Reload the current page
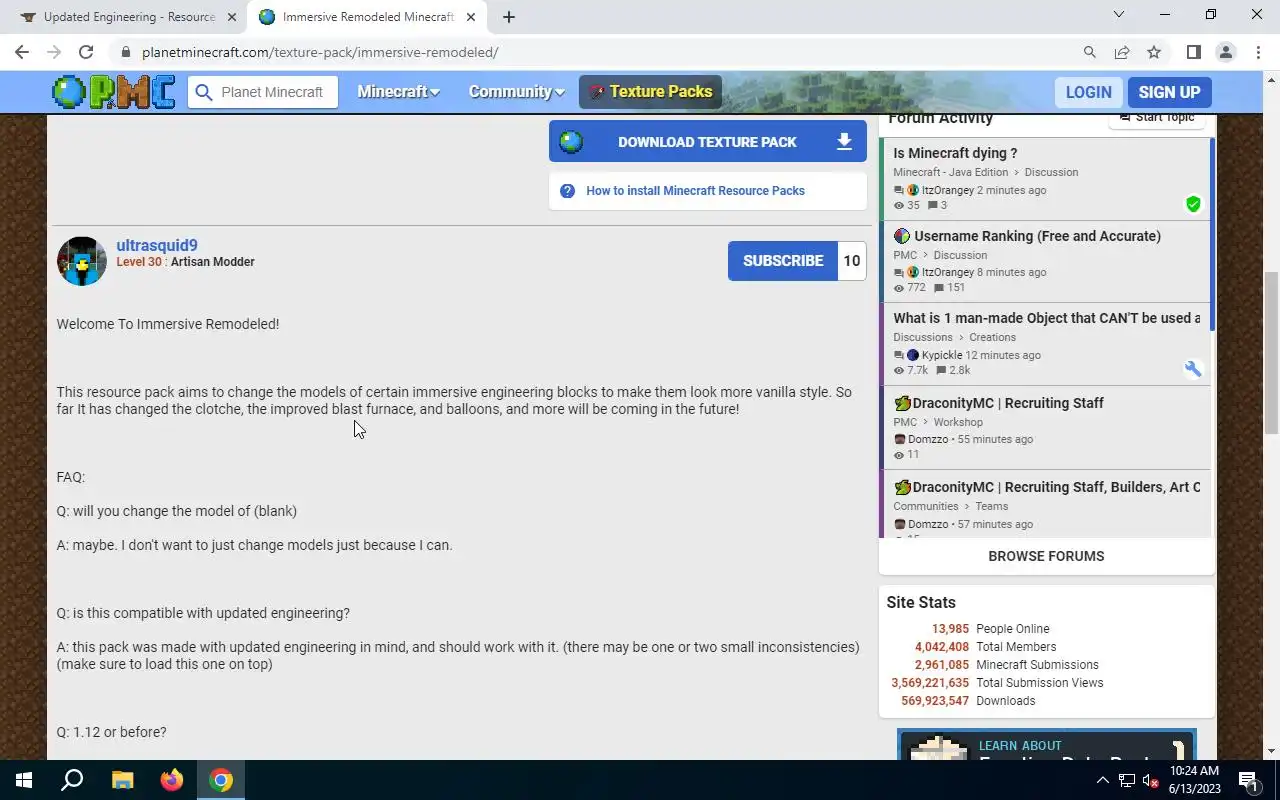The height and width of the screenshot is (800, 1280). 86,52
